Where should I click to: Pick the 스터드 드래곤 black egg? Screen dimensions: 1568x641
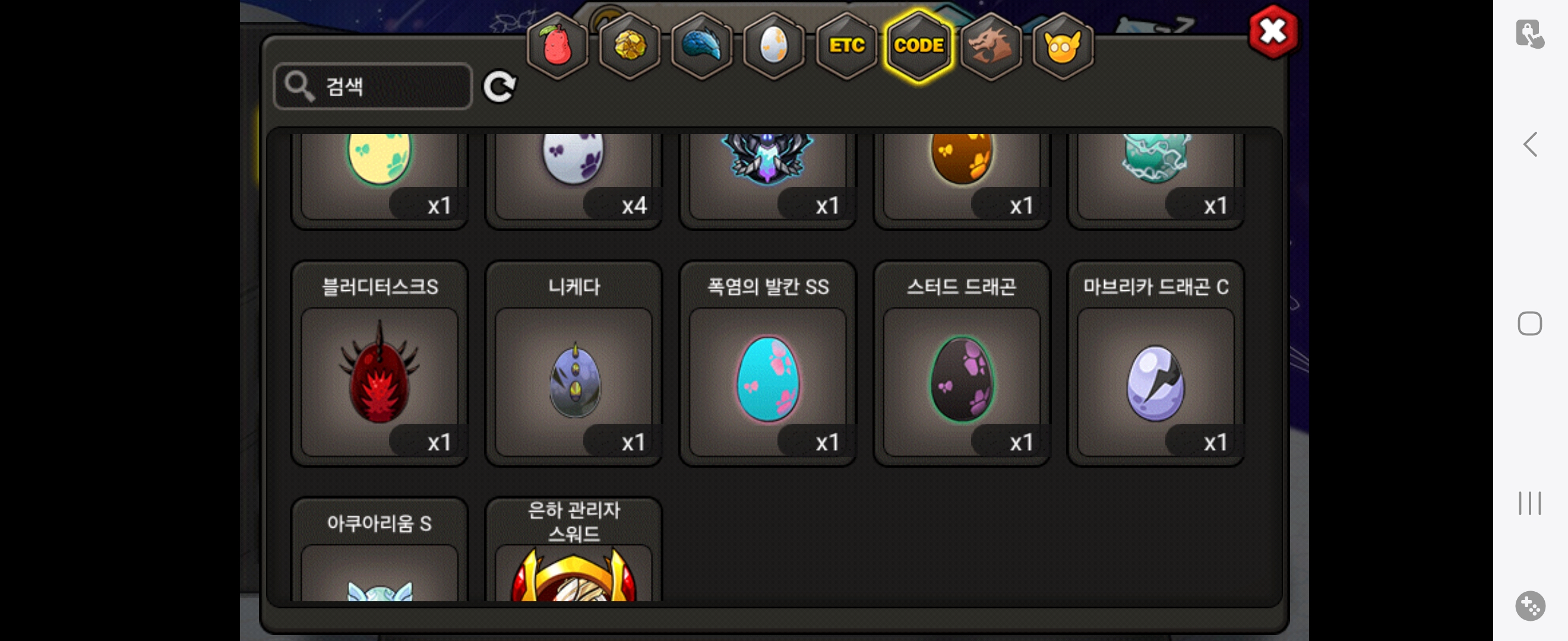pyautogui.click(x=962, y=364)
